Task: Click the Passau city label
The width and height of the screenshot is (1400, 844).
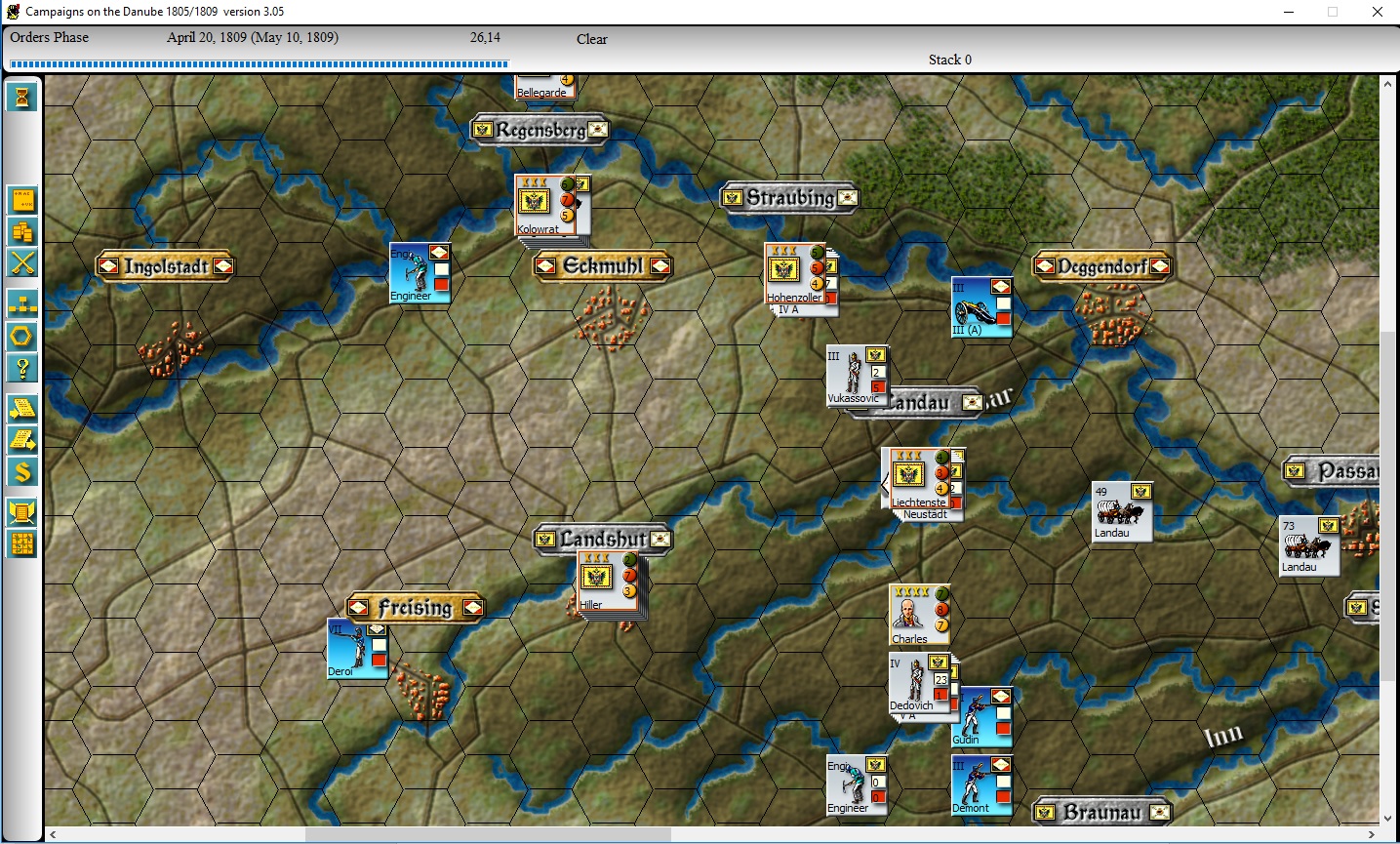Action: pyautogui.click(x=1333, y=471)
